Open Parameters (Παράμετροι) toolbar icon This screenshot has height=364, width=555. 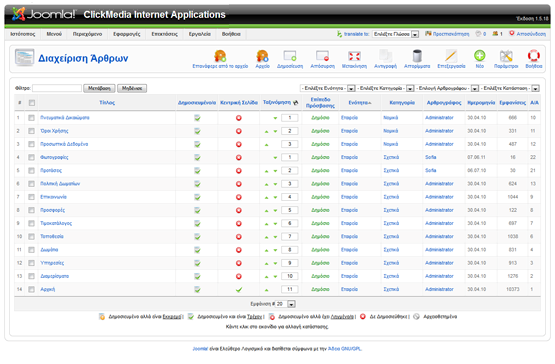click(x=506, y=56)
